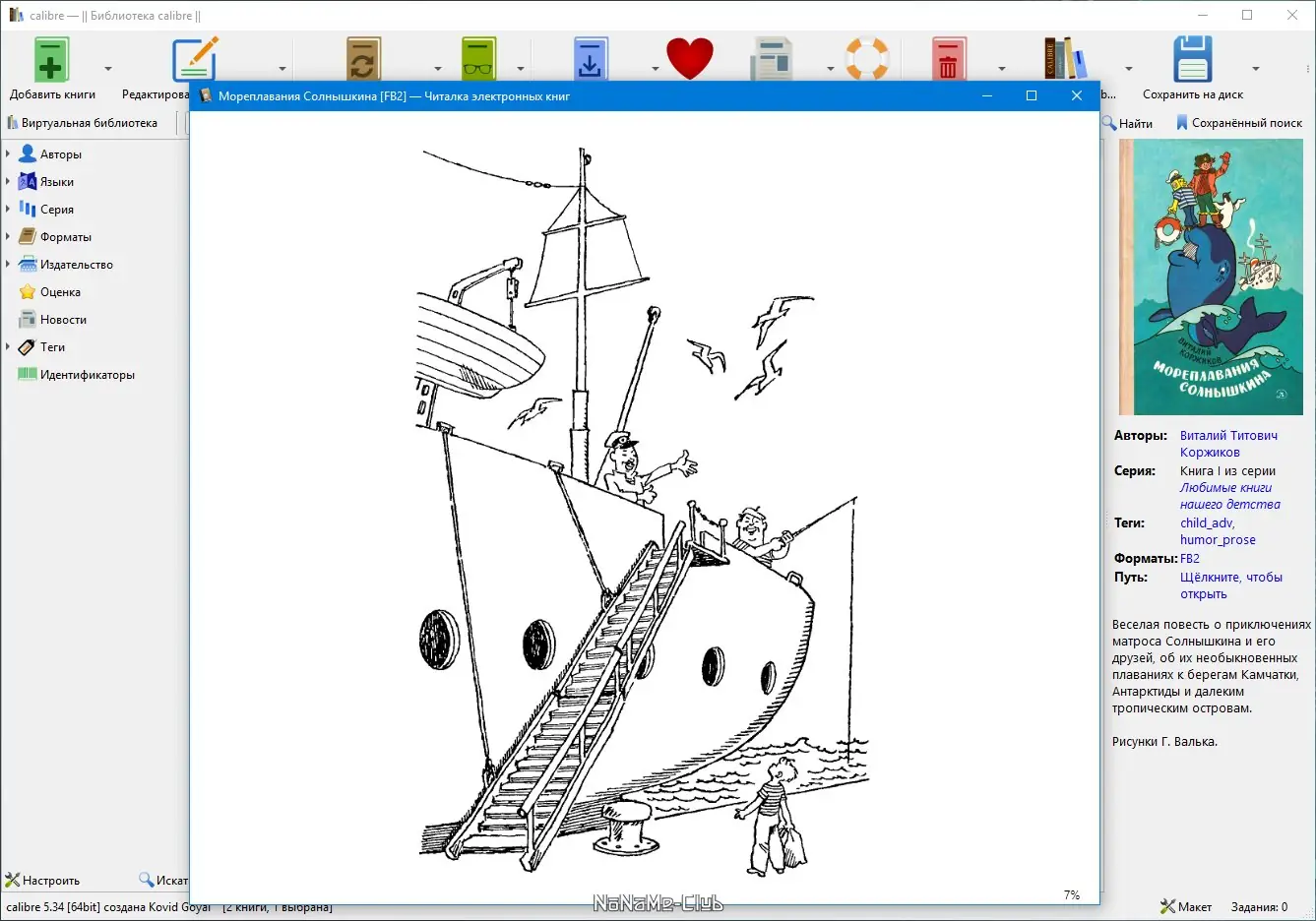1316x921 pixels.
Task: Select Оценка in the tag browser
Action: [60, 292]
